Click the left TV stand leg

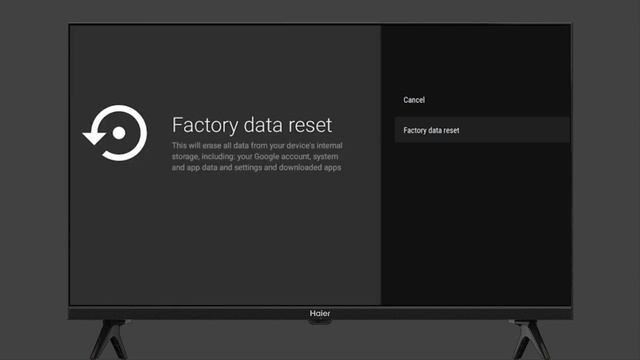click(108, 339)
